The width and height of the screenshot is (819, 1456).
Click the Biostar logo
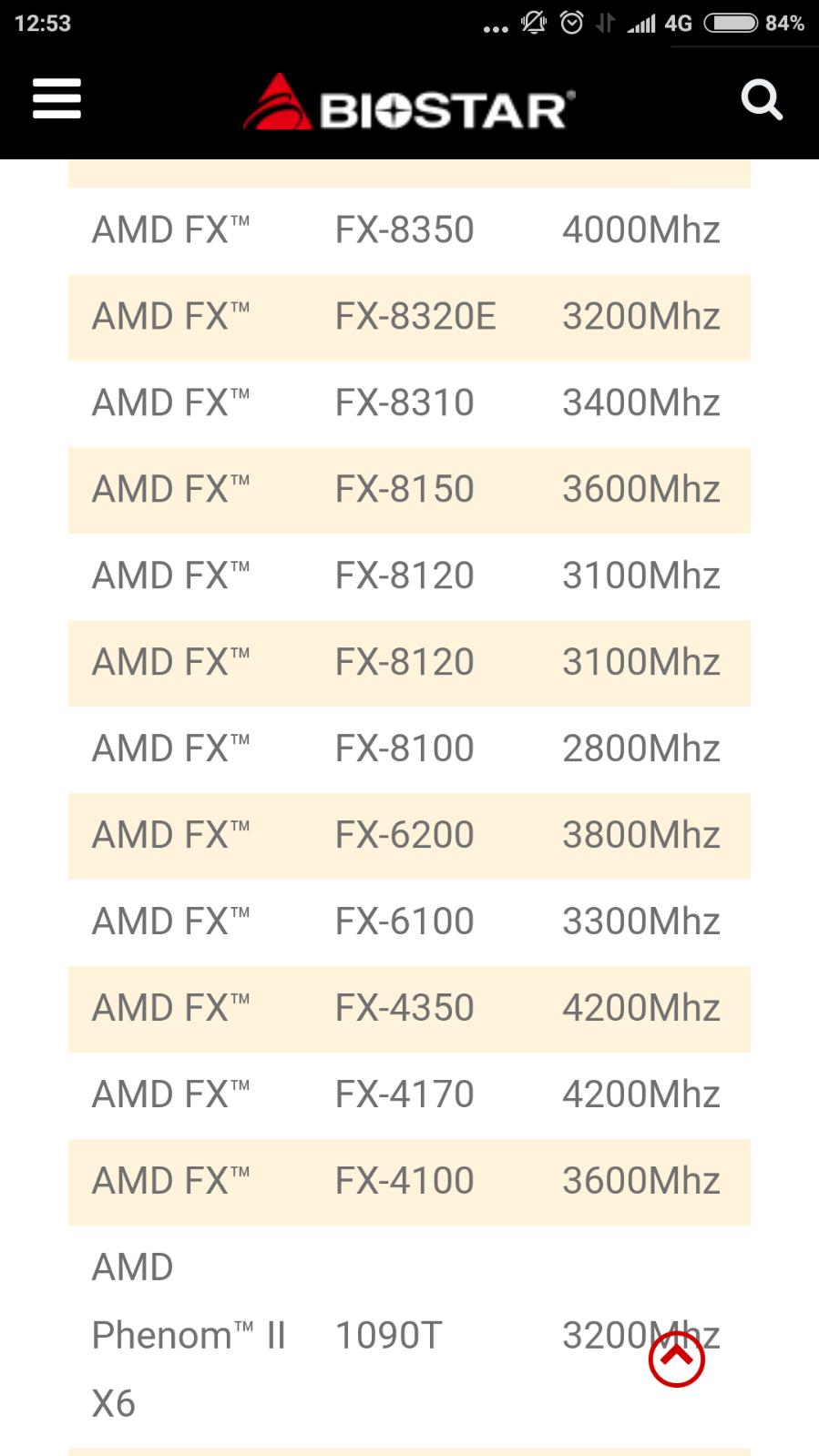[409, 103]
